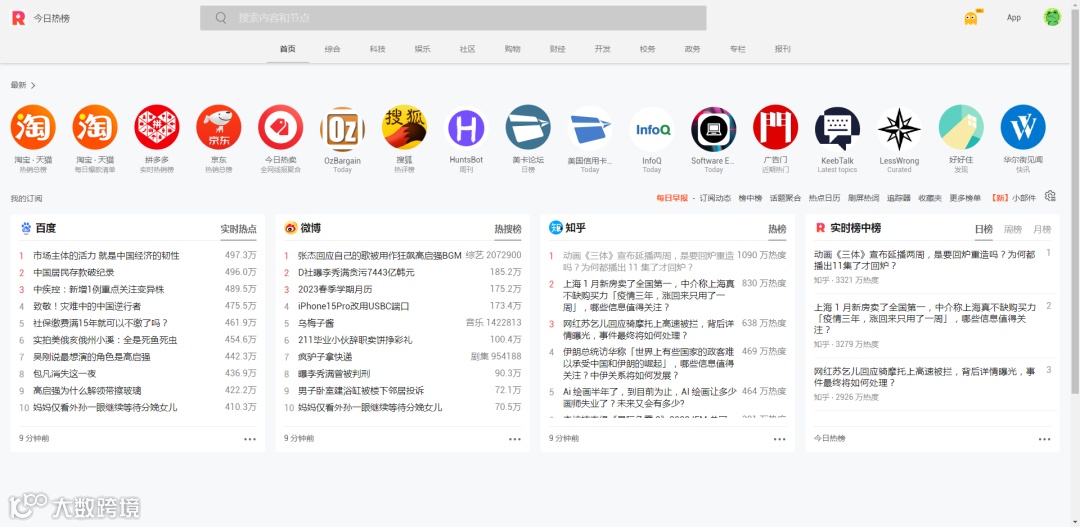The height and width of the screenshot is (527, 1080).
Task: Open subscription settings gear icon
Action: click(x=1050, y=196)
